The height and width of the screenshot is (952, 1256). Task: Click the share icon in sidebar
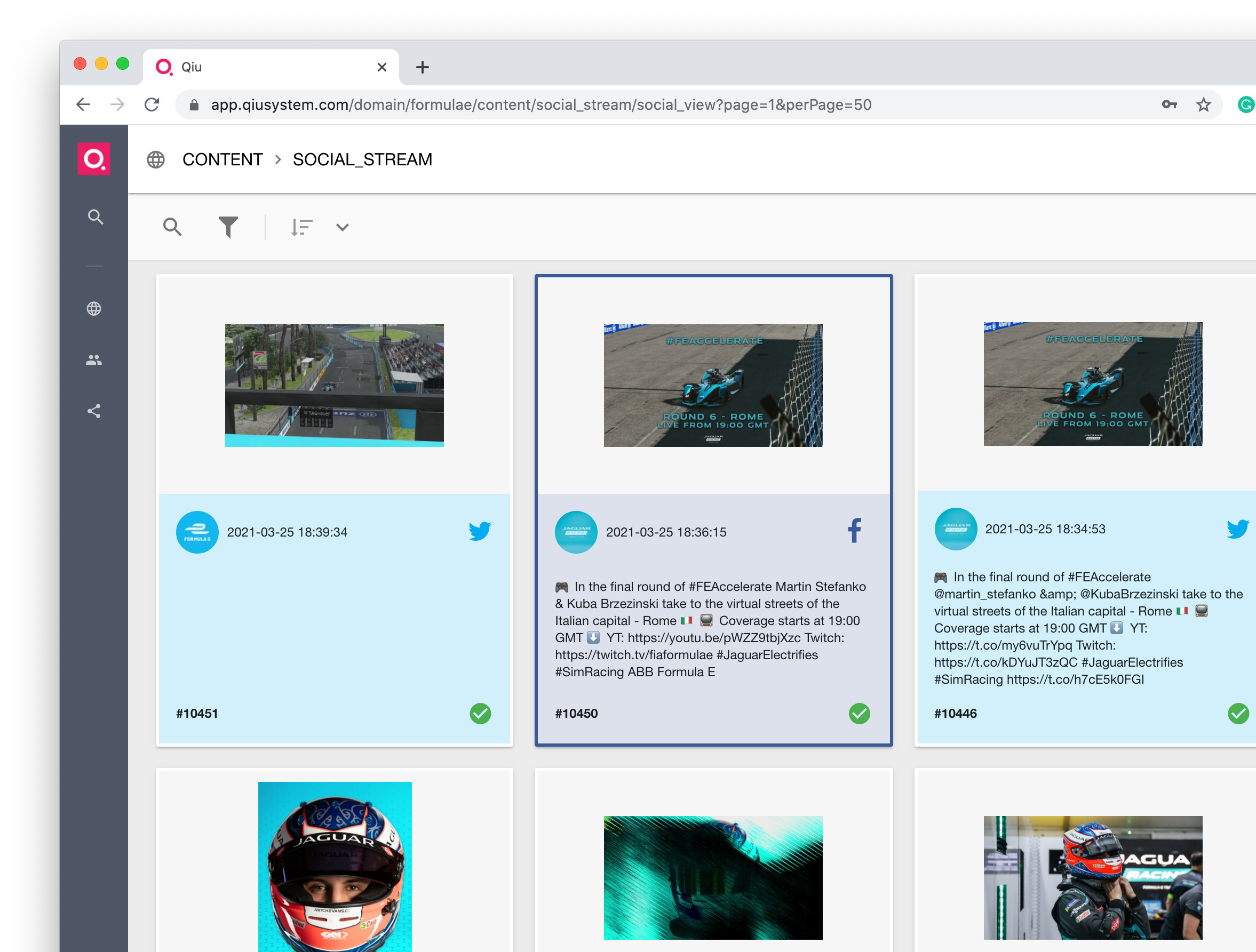click(x=94, y=411)
